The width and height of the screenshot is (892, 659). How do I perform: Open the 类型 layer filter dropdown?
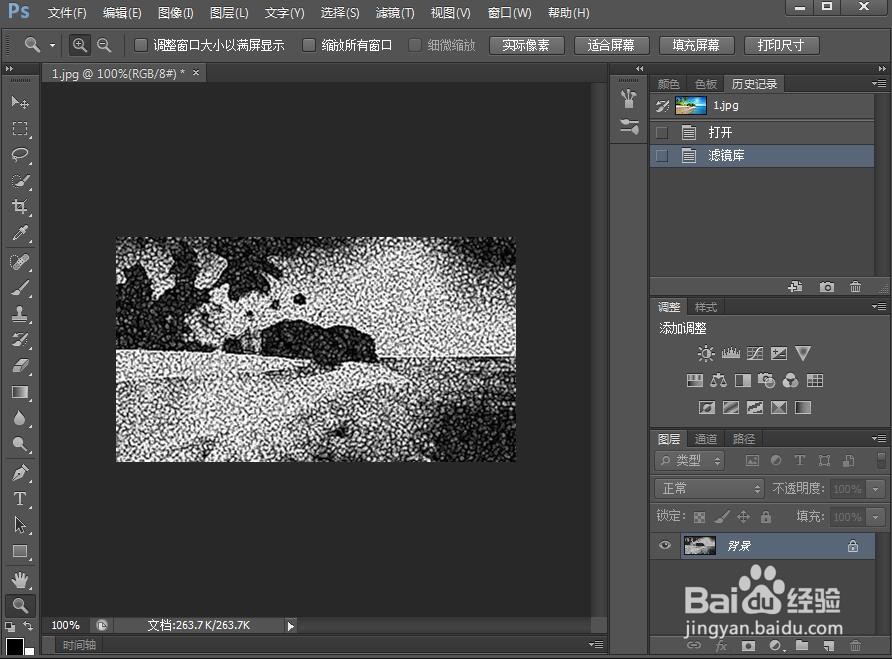coord(690,460)
